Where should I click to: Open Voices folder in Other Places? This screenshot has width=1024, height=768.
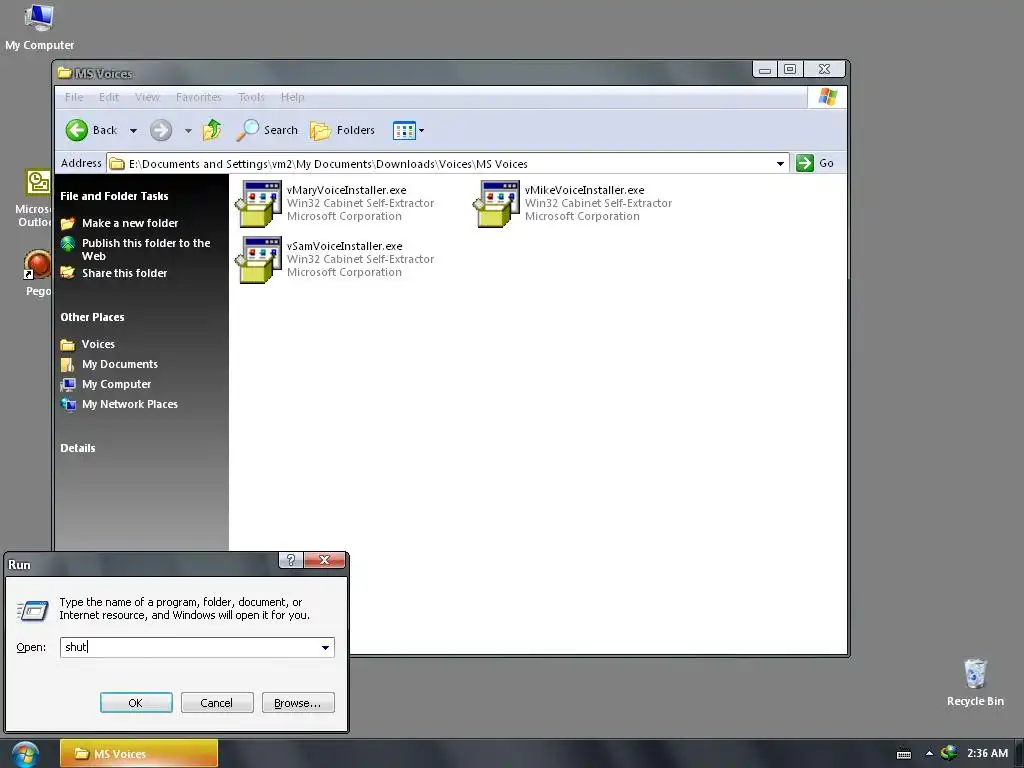tap(98, 344)
